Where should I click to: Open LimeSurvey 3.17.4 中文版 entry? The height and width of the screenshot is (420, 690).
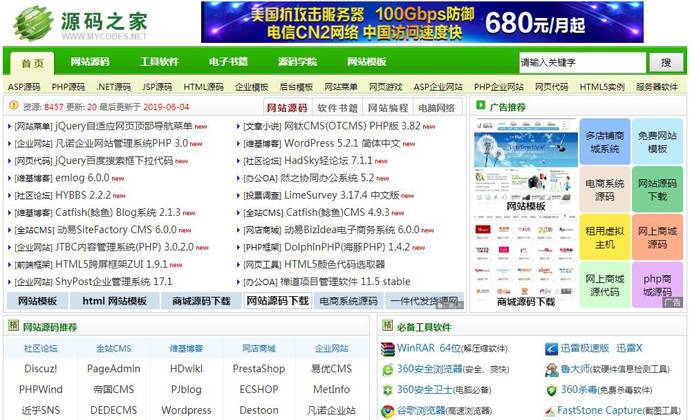point(342,195)
